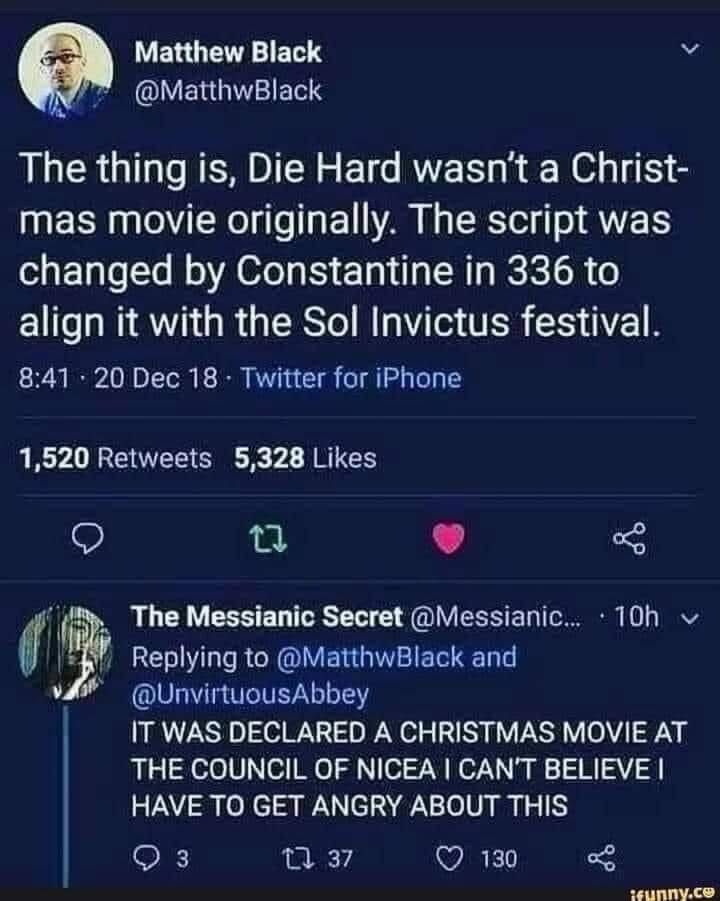The width and height of the screenshot is (720, 901).
Task: Expand the reply tweet options chevron
Action: coord(687,619)
